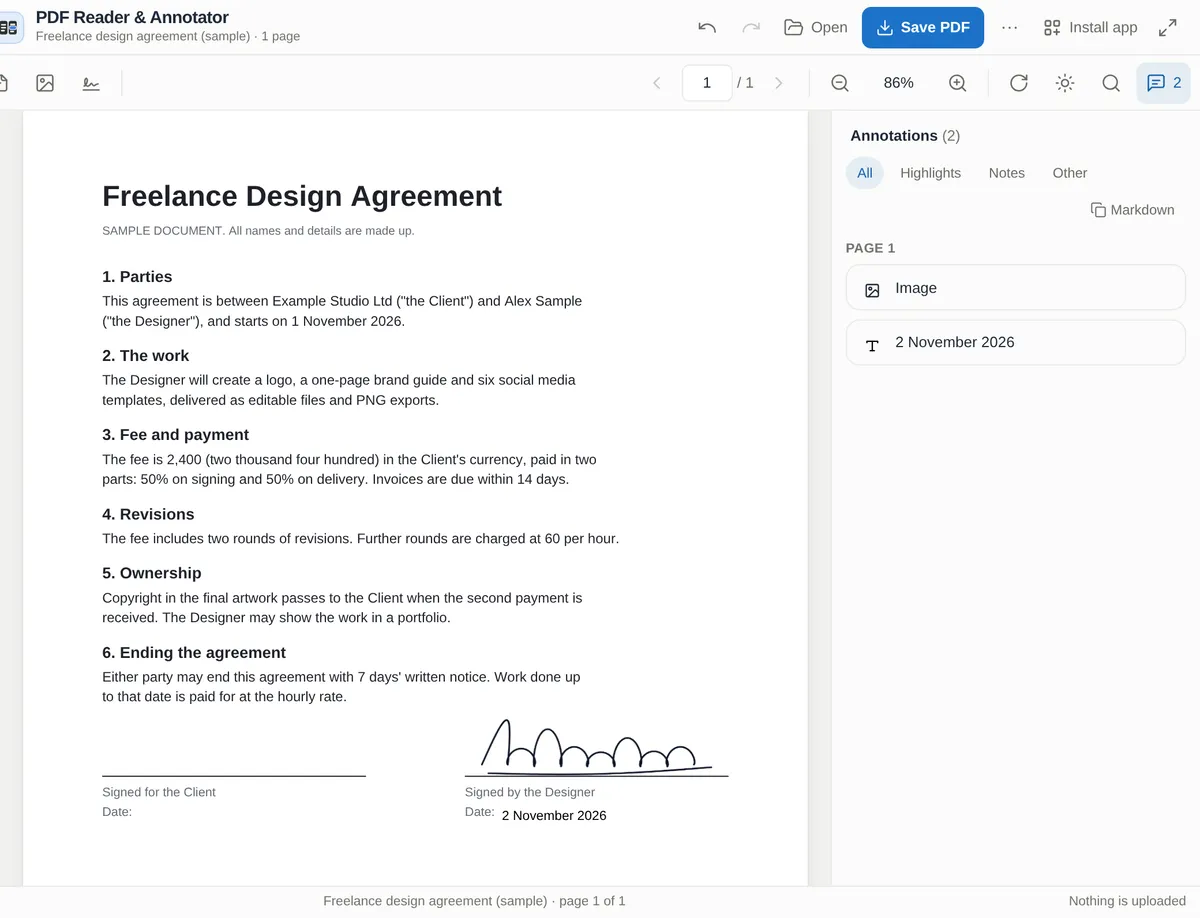Open a PDF file

point(815,27)
